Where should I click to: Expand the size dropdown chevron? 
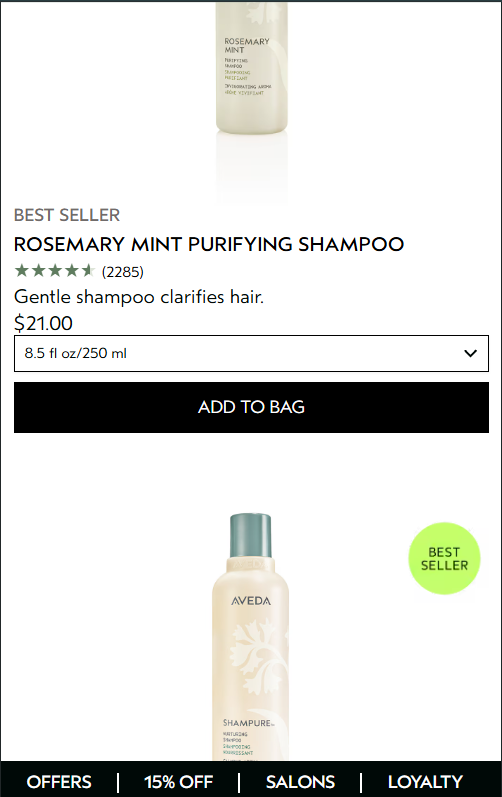coord(470,353)
